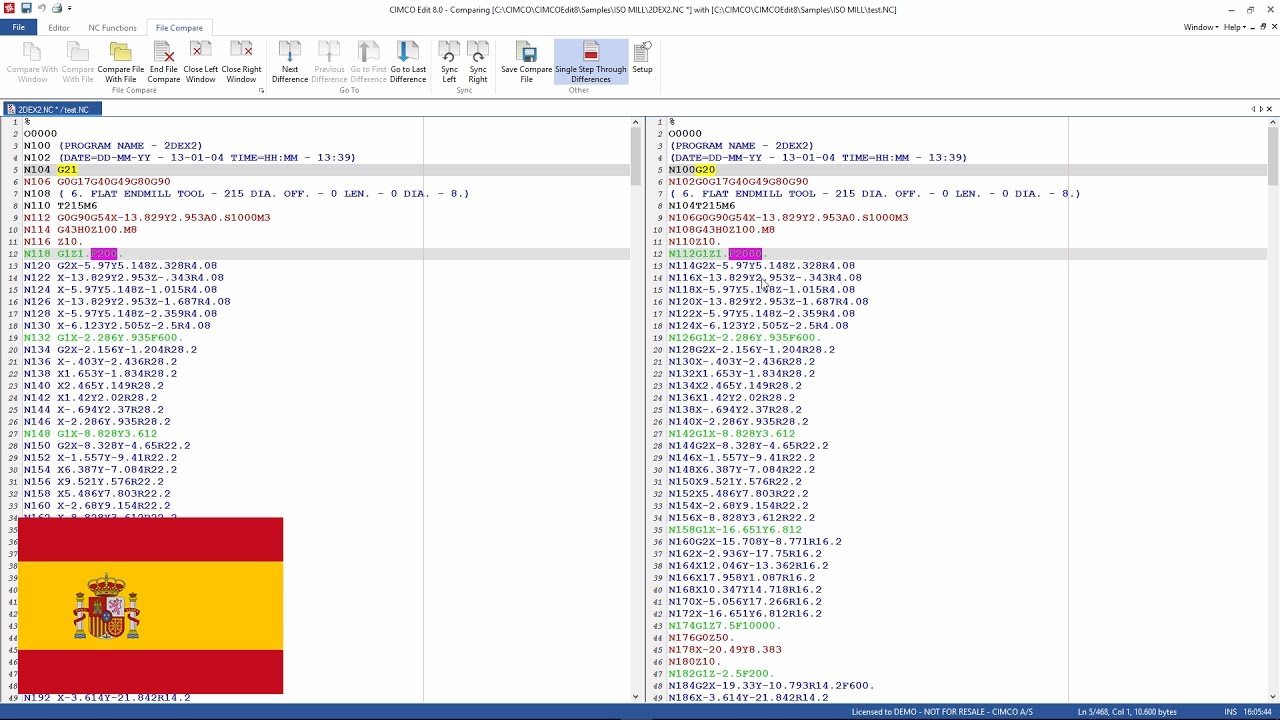Click N148 G1X-8.828Y3.612 in left pane
Viewport: 1280px width, 720px height.
click(90, 434)
